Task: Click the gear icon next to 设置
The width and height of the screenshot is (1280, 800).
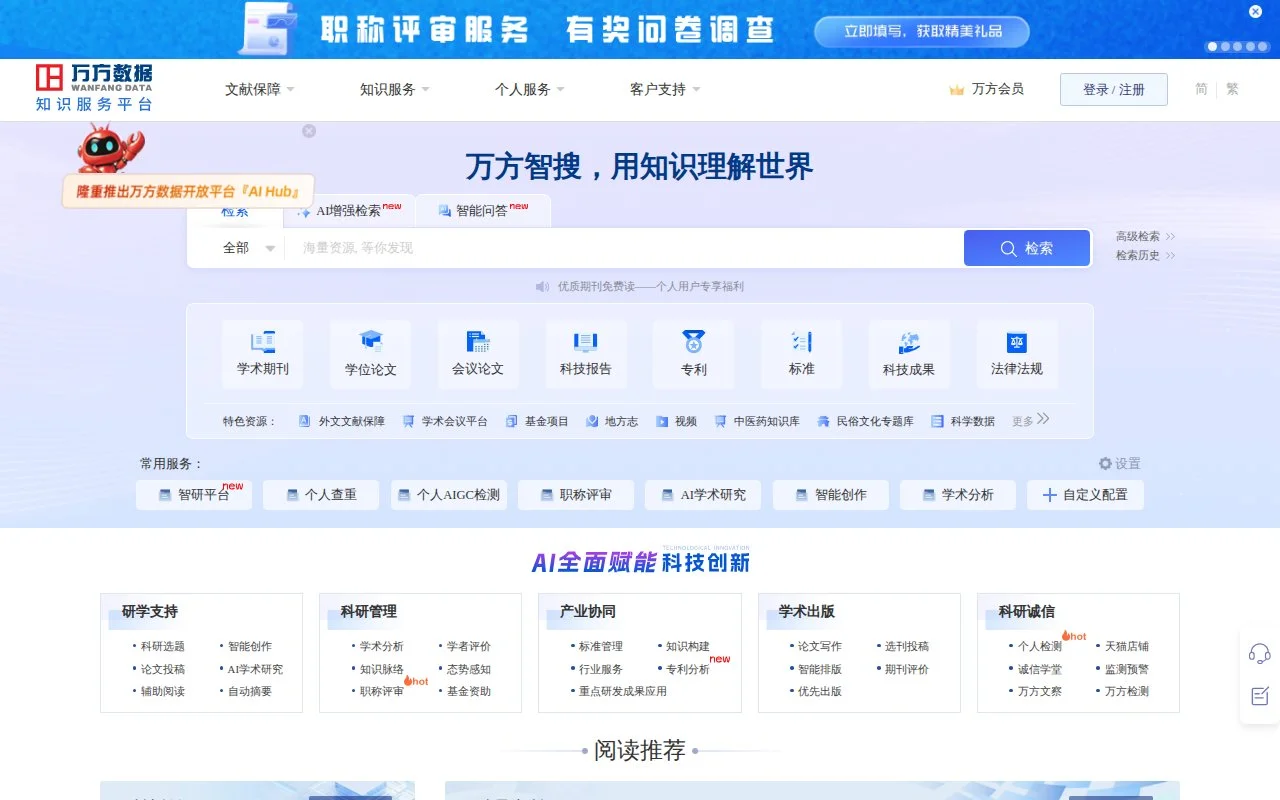Action: [x=1105, y=463]
